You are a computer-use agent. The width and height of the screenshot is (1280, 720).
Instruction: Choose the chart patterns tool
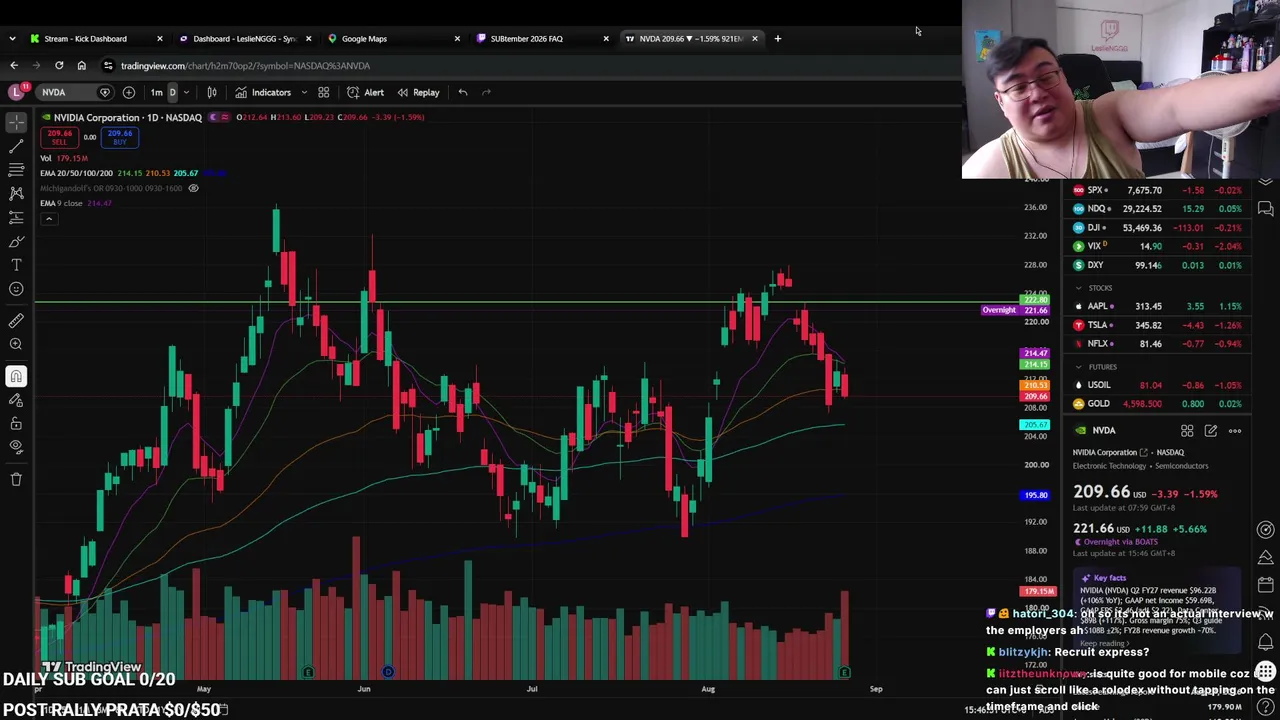(x=16, y=193)
